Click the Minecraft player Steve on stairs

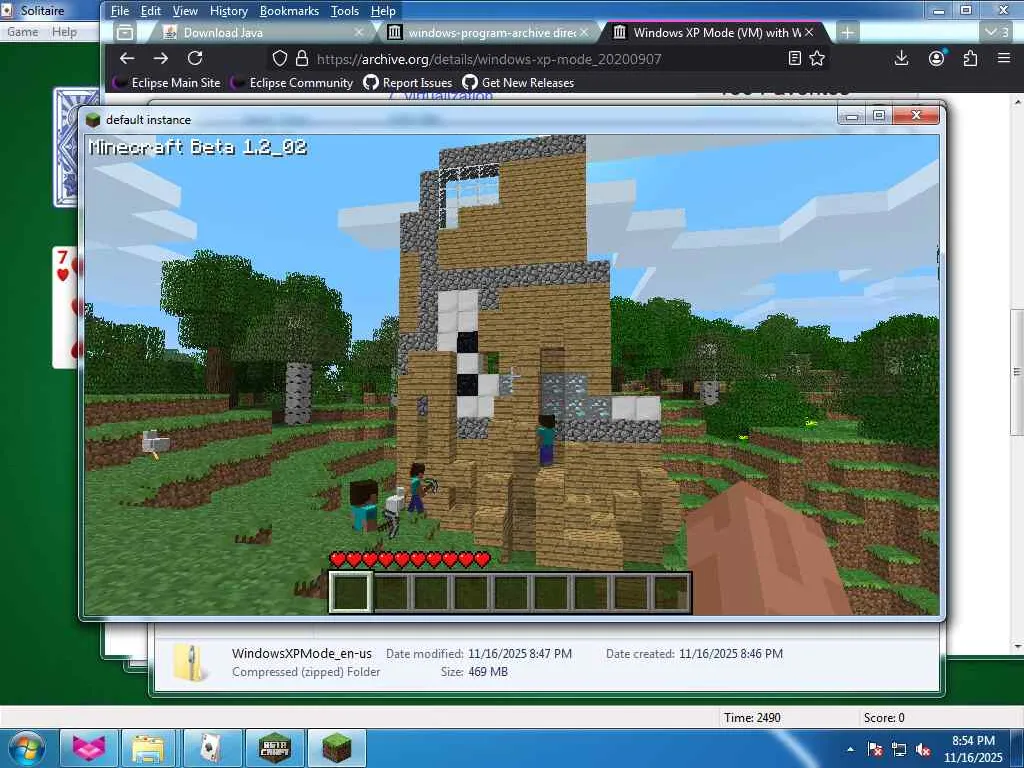(546, 440)
